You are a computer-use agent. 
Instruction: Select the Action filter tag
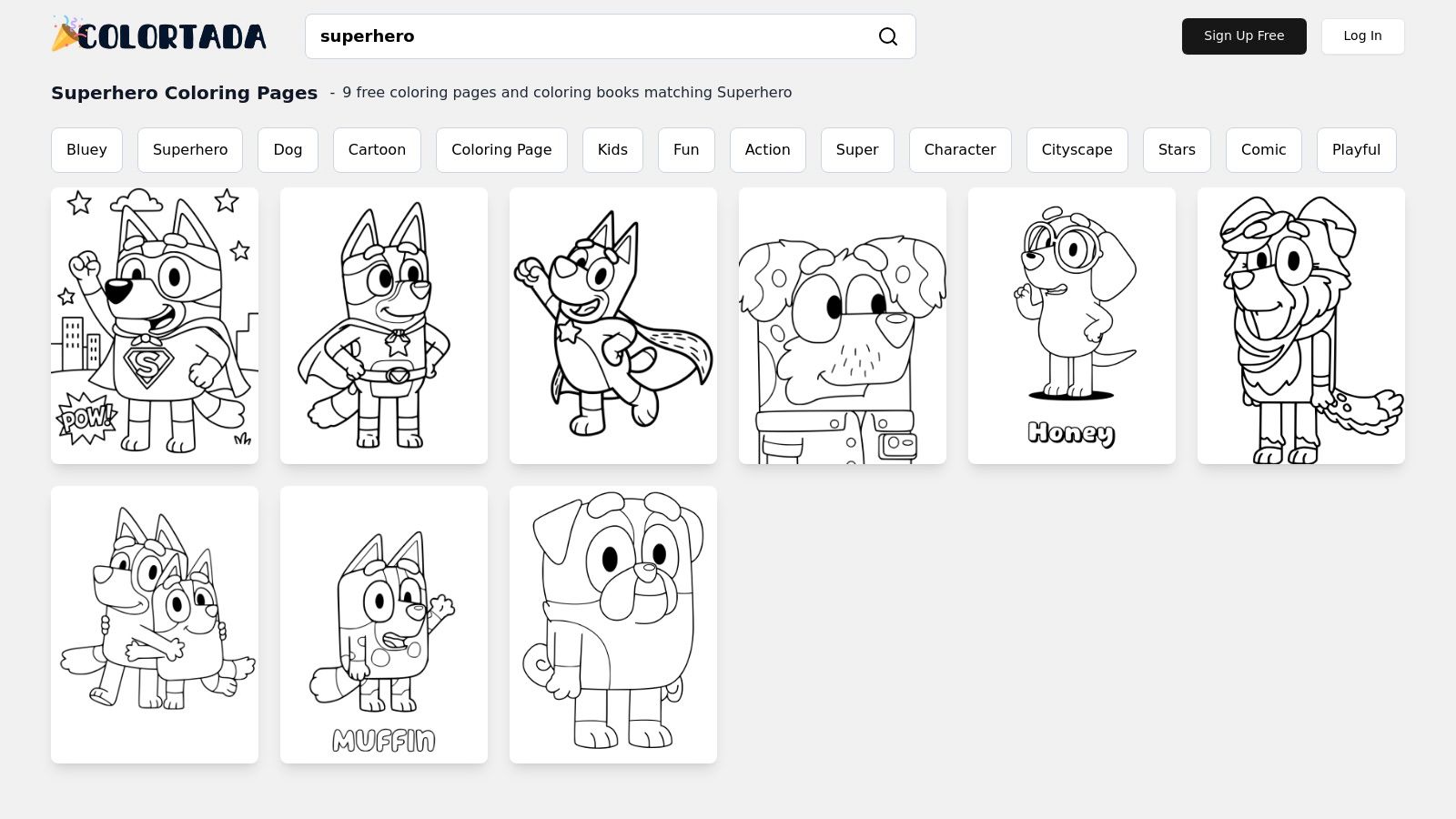pos(767,149)
